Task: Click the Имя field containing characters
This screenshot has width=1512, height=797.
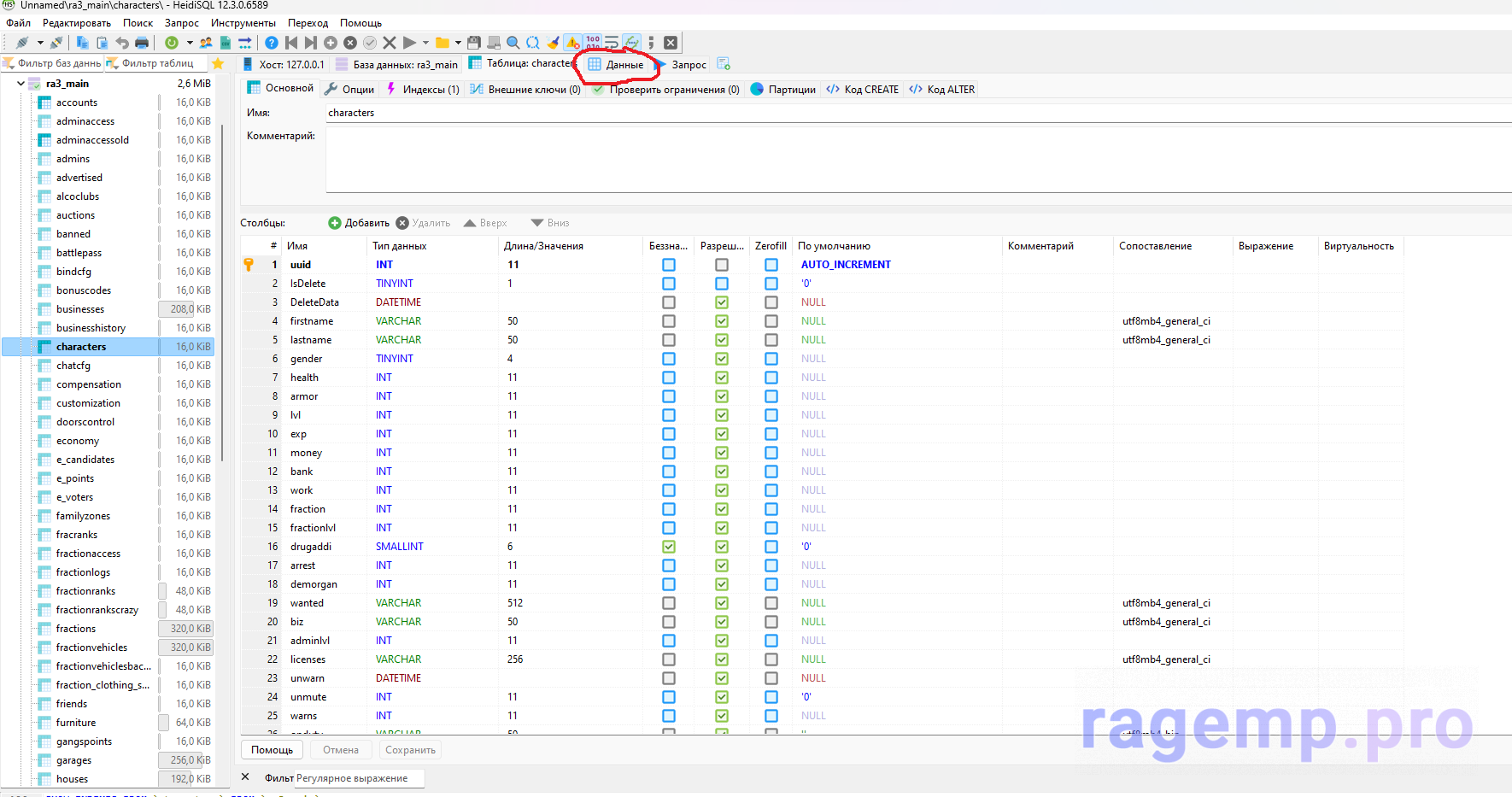Action: 918,113
